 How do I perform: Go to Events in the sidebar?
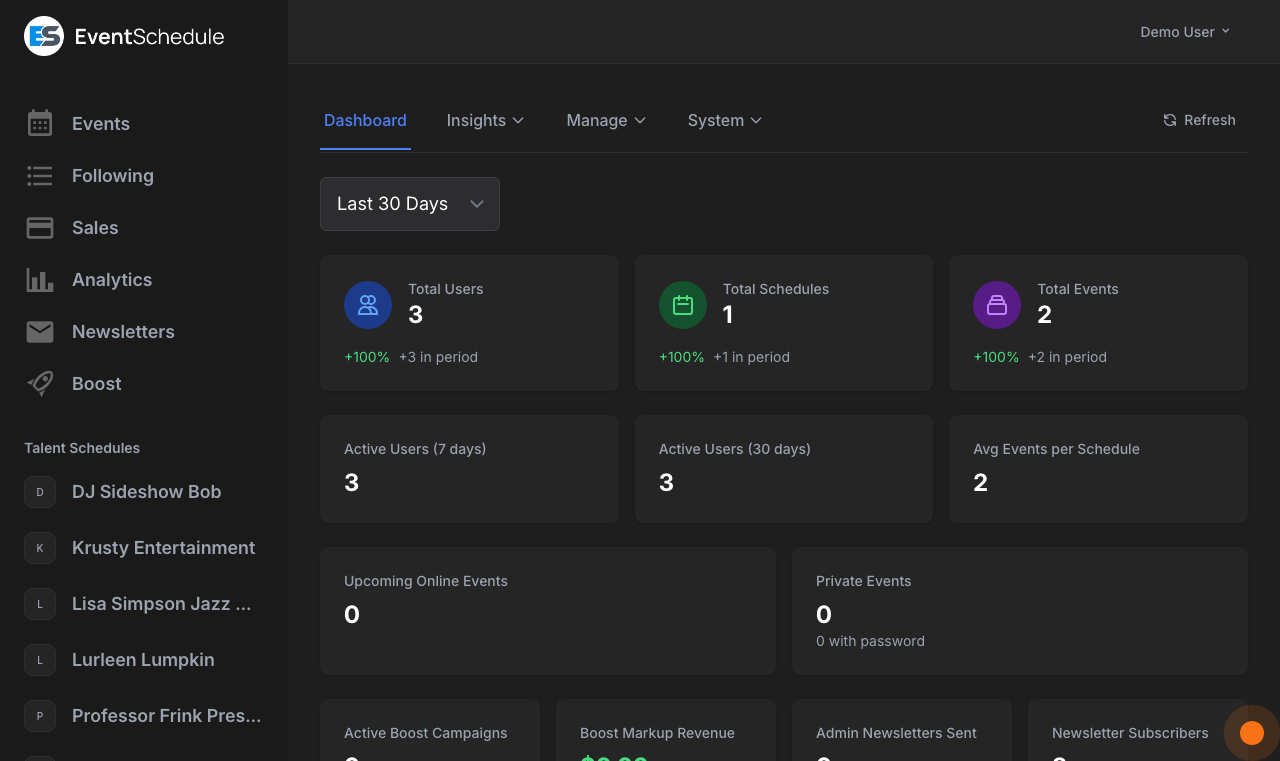(x=101, y=124)
